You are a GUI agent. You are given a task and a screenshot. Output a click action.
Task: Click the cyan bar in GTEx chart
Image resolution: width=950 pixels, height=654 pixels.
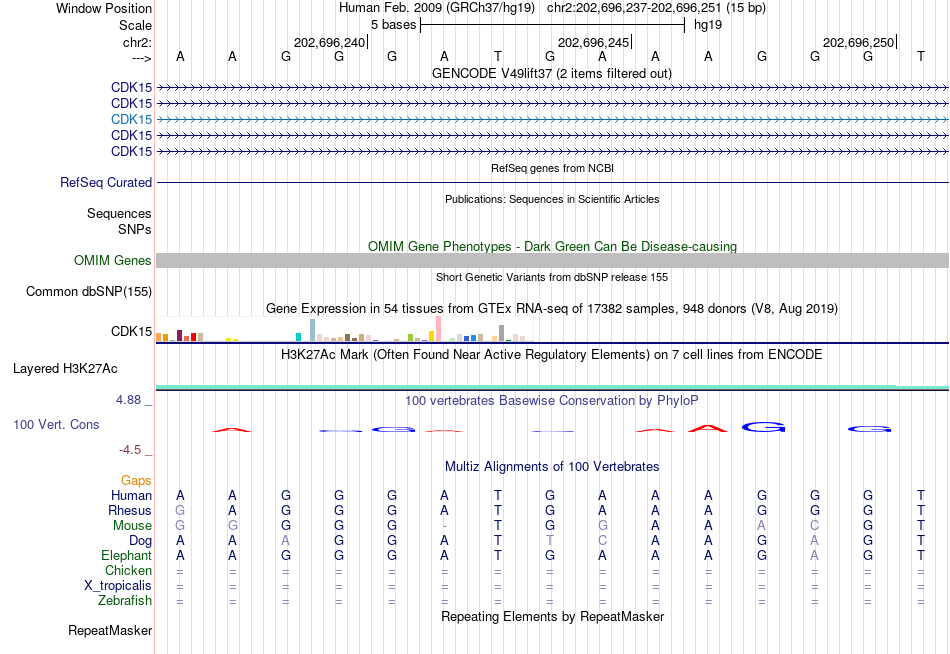(x=298, y=337)
